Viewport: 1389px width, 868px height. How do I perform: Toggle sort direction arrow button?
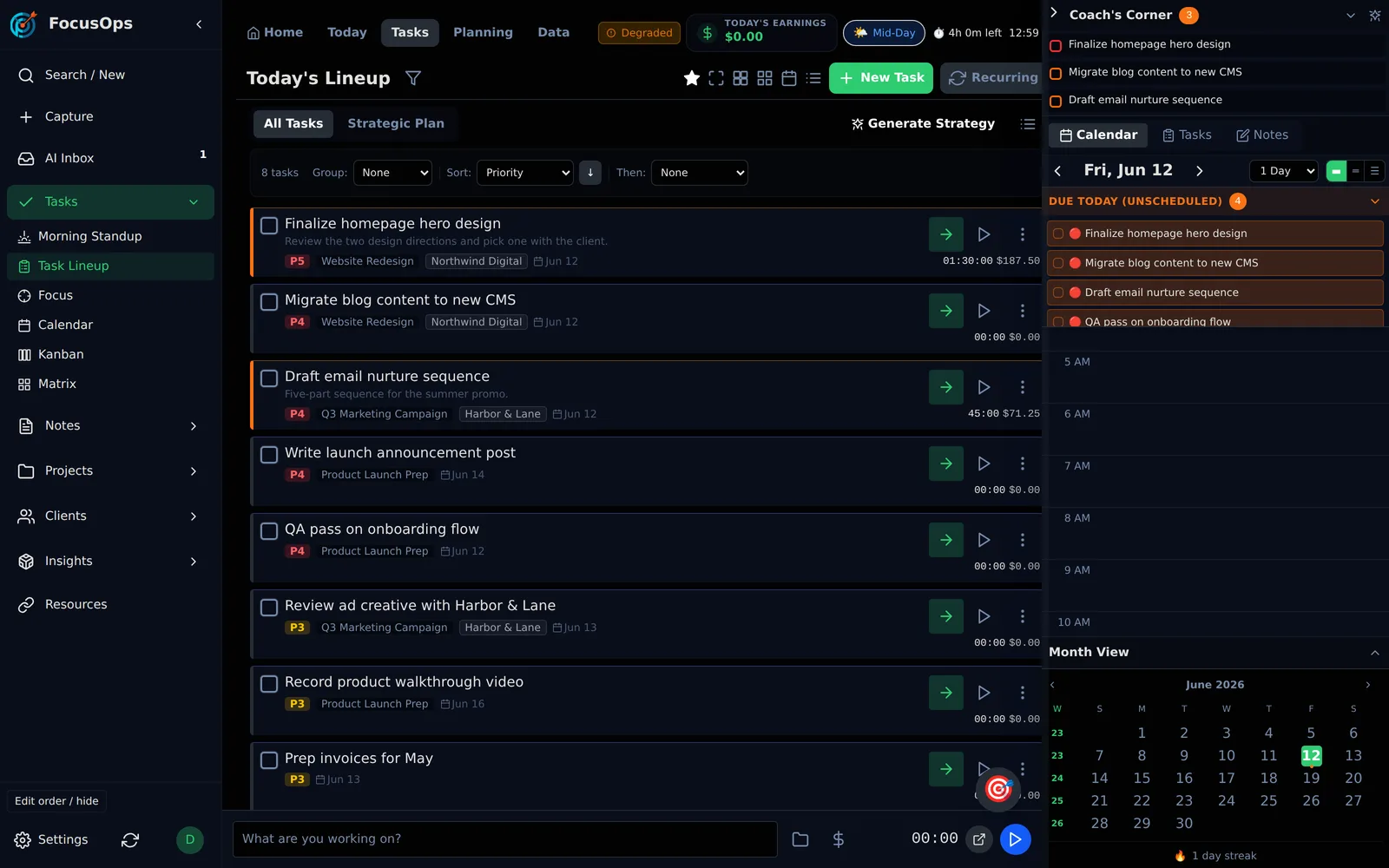point(590,173)
